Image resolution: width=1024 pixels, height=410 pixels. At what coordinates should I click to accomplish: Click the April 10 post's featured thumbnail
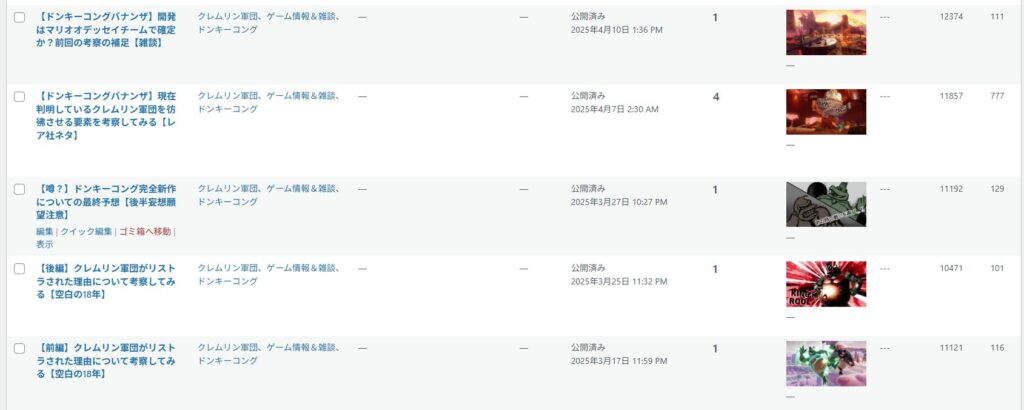[826, 32]
